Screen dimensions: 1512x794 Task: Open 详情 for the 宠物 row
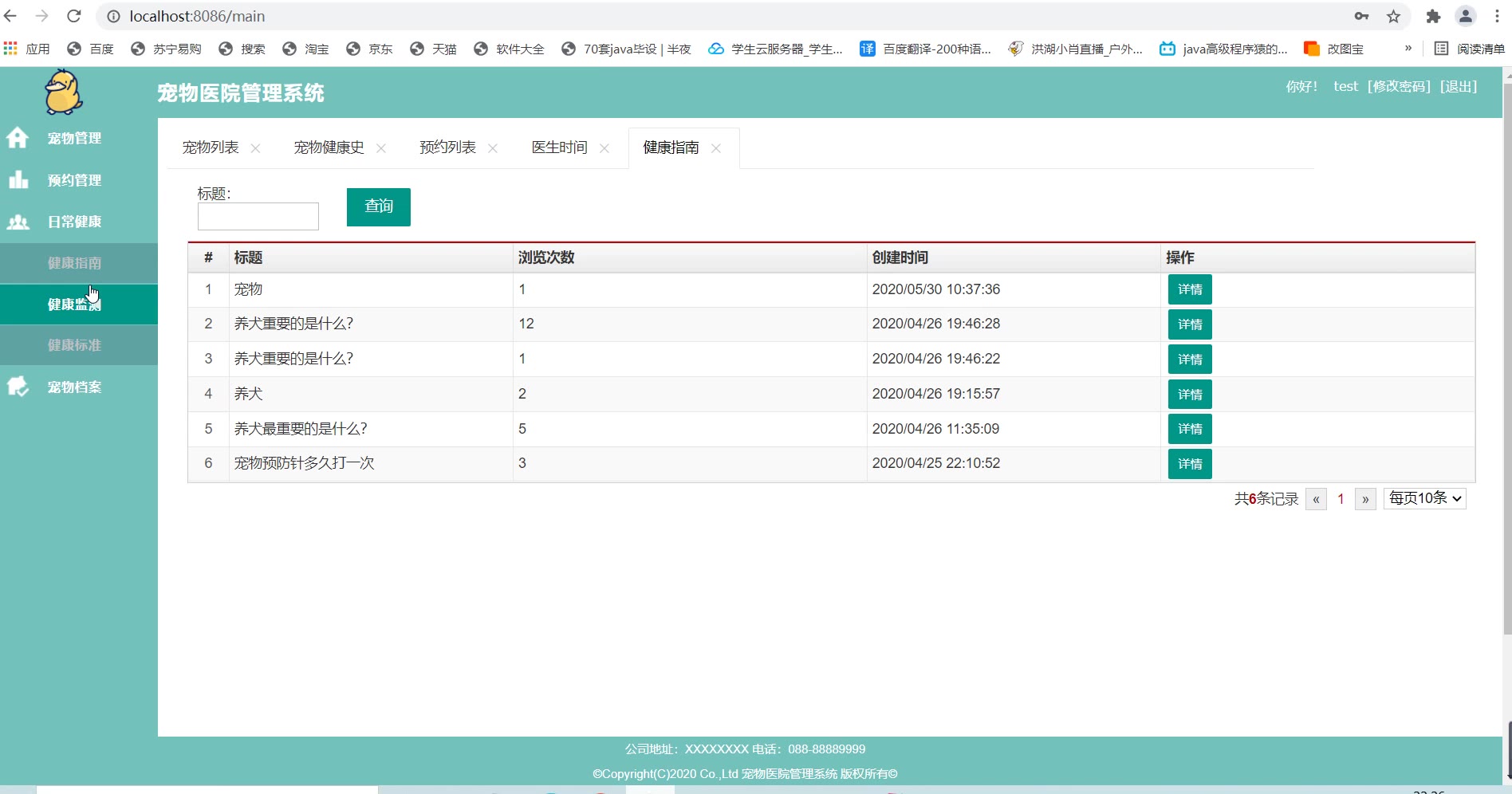pos(1190,289)
